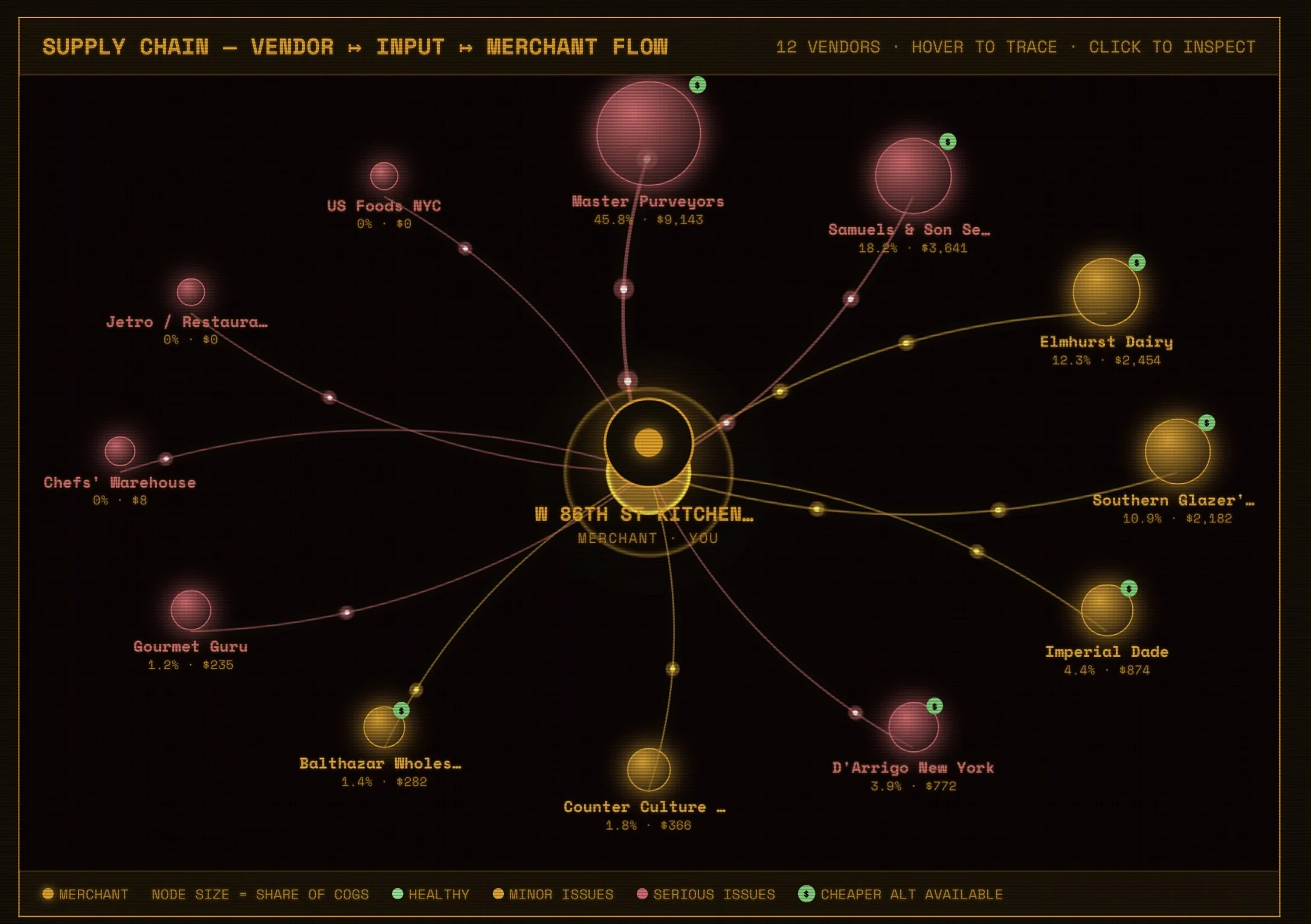Click the D'Arrigo New York node
This screenshot has width=1311, height=924.
913,727
